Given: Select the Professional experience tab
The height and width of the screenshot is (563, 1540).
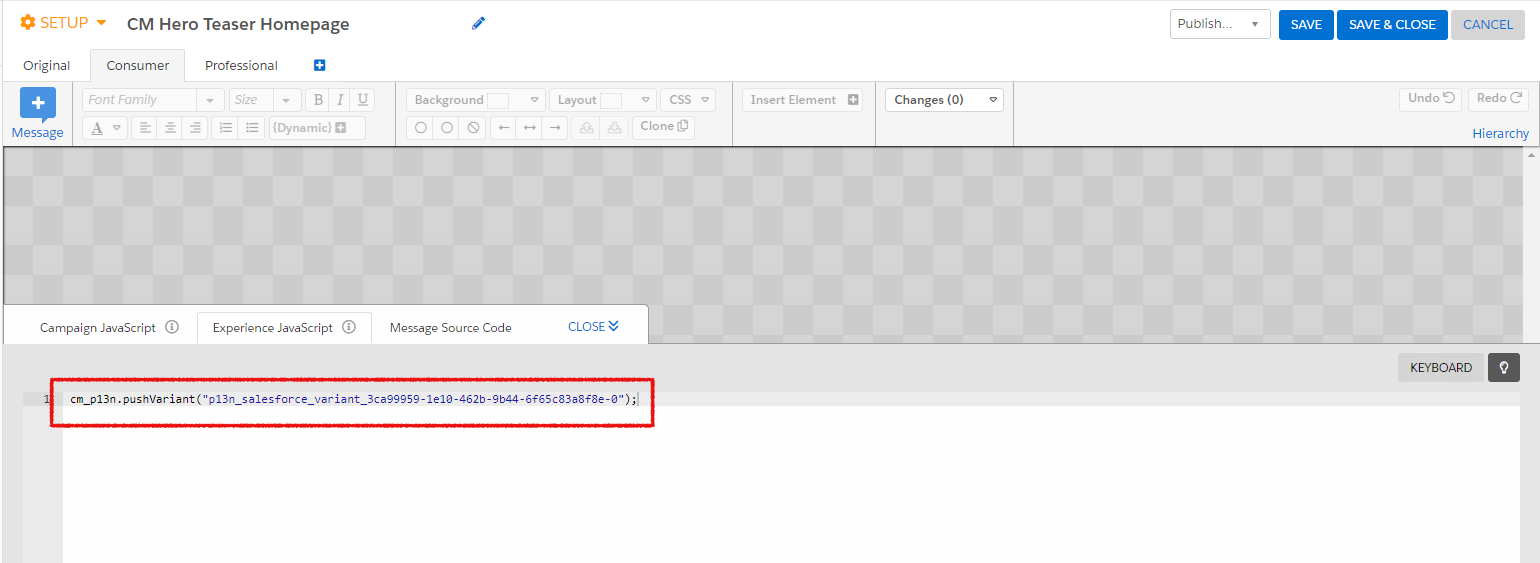Looking at the screenshot, I should (241, 65).
